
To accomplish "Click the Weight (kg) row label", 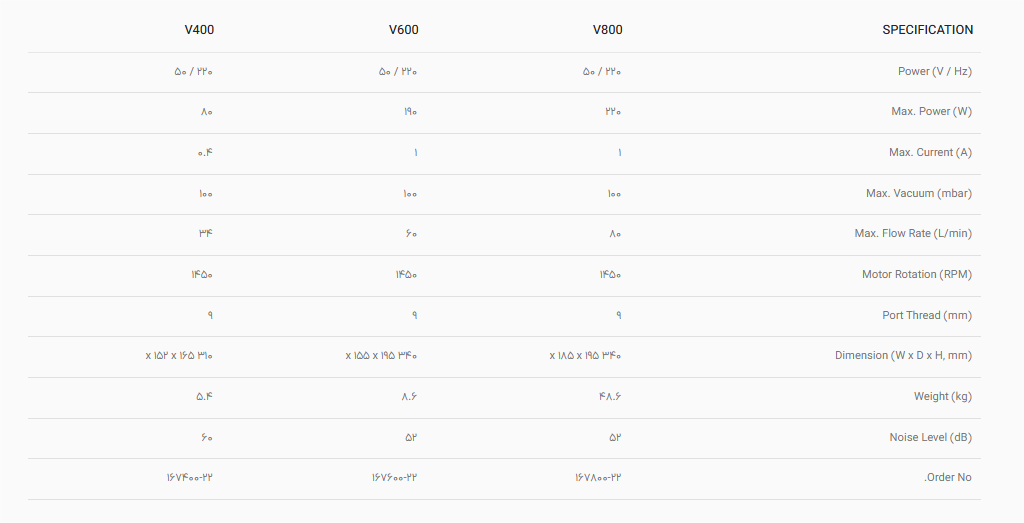I will pos(942,396).
